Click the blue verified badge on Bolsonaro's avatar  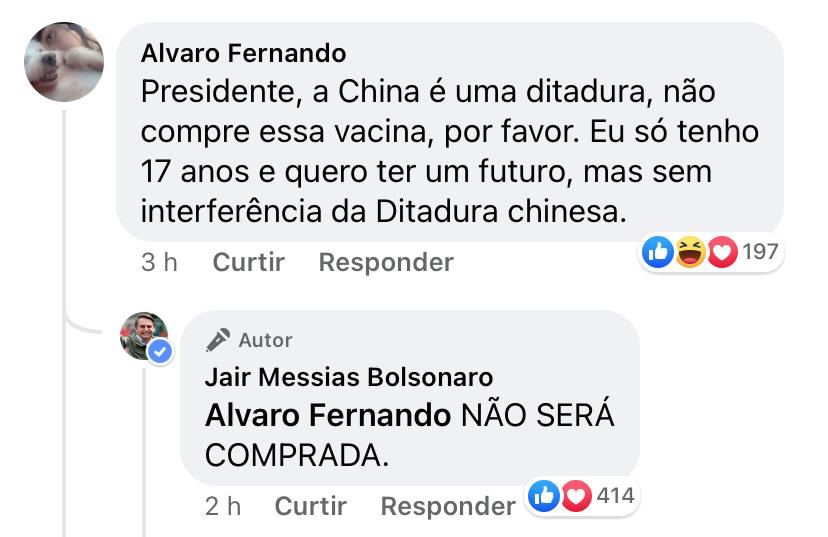(159, 351)
